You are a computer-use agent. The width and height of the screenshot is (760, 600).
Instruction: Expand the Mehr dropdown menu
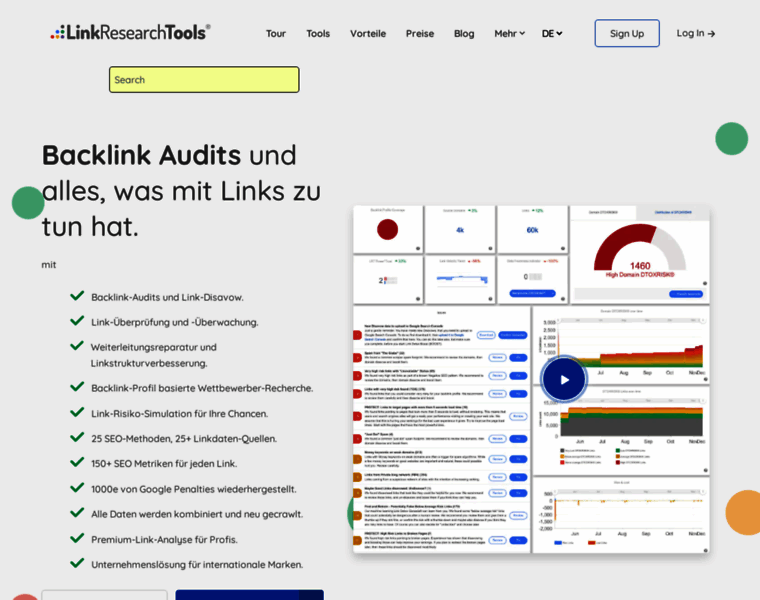pyautogui.click(x=509, y=33)
